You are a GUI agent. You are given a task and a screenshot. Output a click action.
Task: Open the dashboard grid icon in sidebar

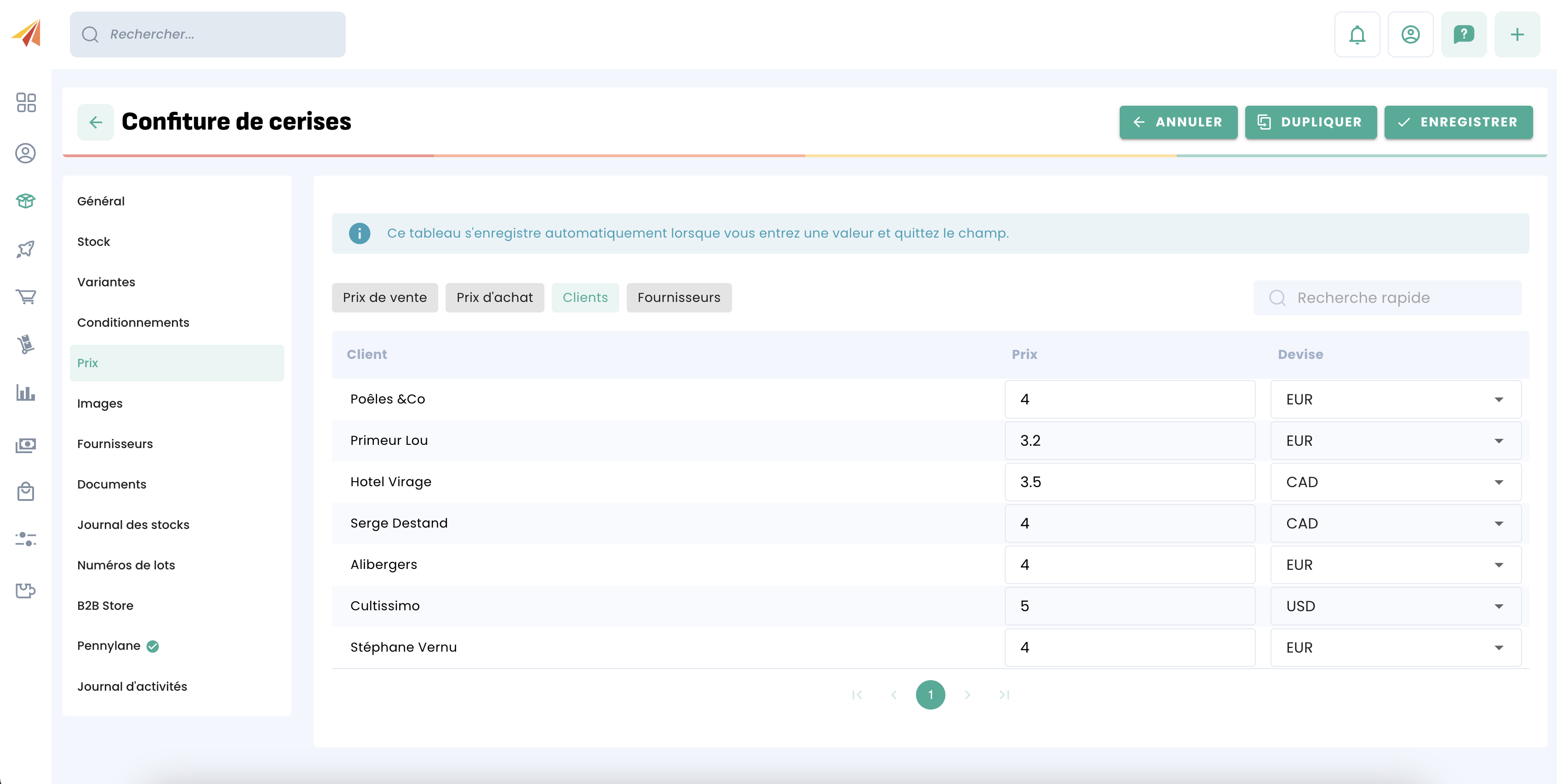(x=26, y=102)
